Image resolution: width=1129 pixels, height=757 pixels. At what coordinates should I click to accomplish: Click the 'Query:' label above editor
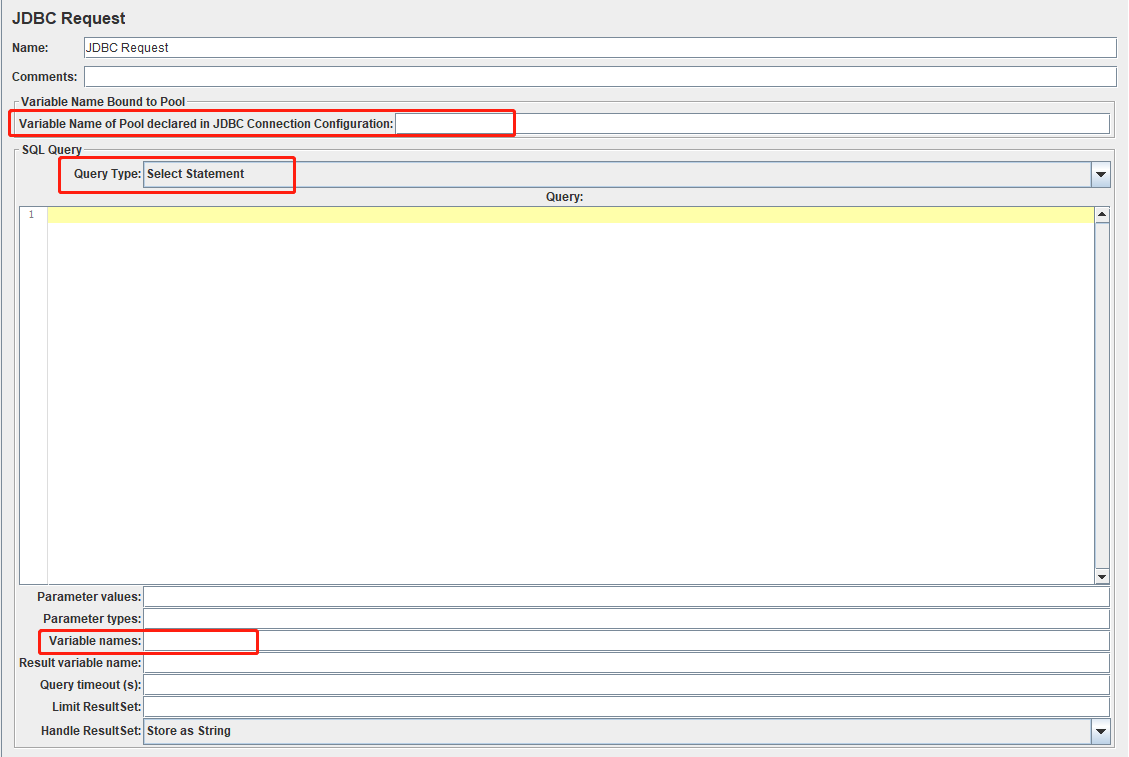pos(564,197)
